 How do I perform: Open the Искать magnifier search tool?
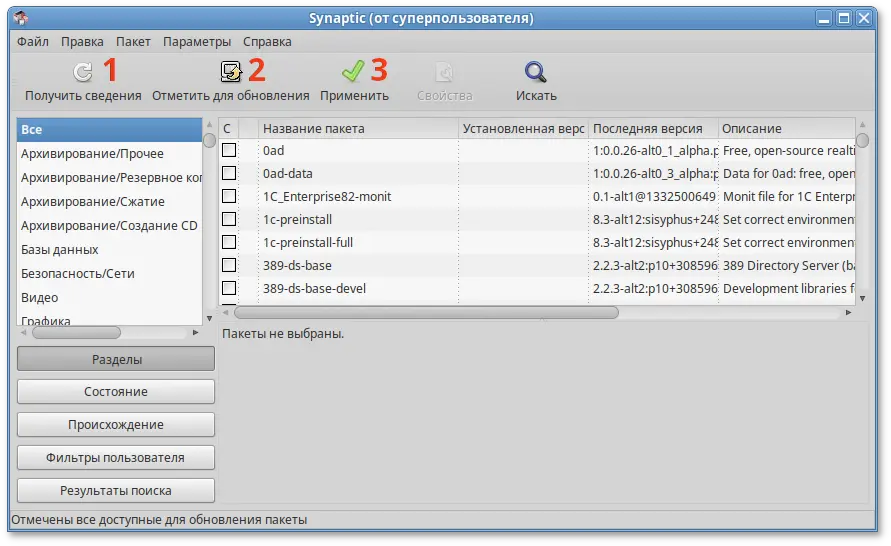[536, 72]
